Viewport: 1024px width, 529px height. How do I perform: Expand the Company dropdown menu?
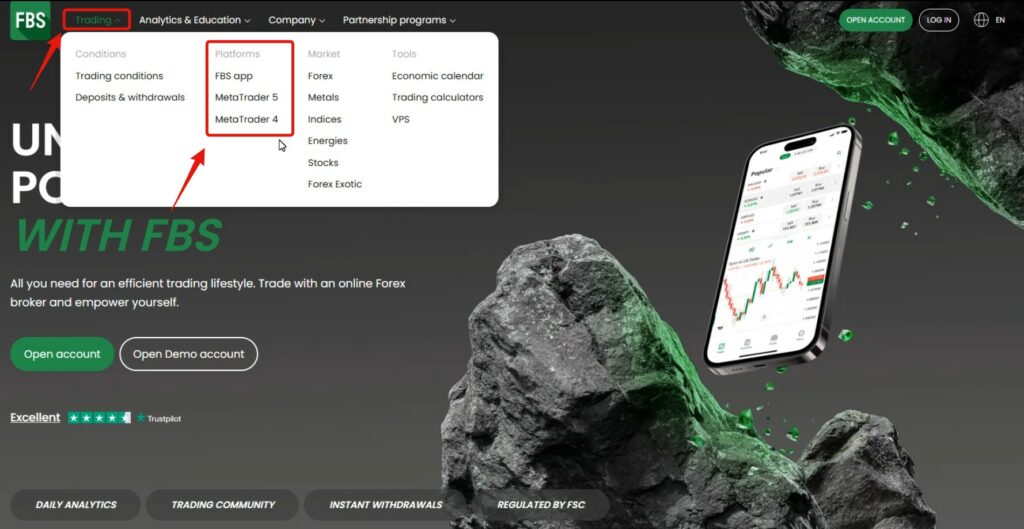click(296, 20)
